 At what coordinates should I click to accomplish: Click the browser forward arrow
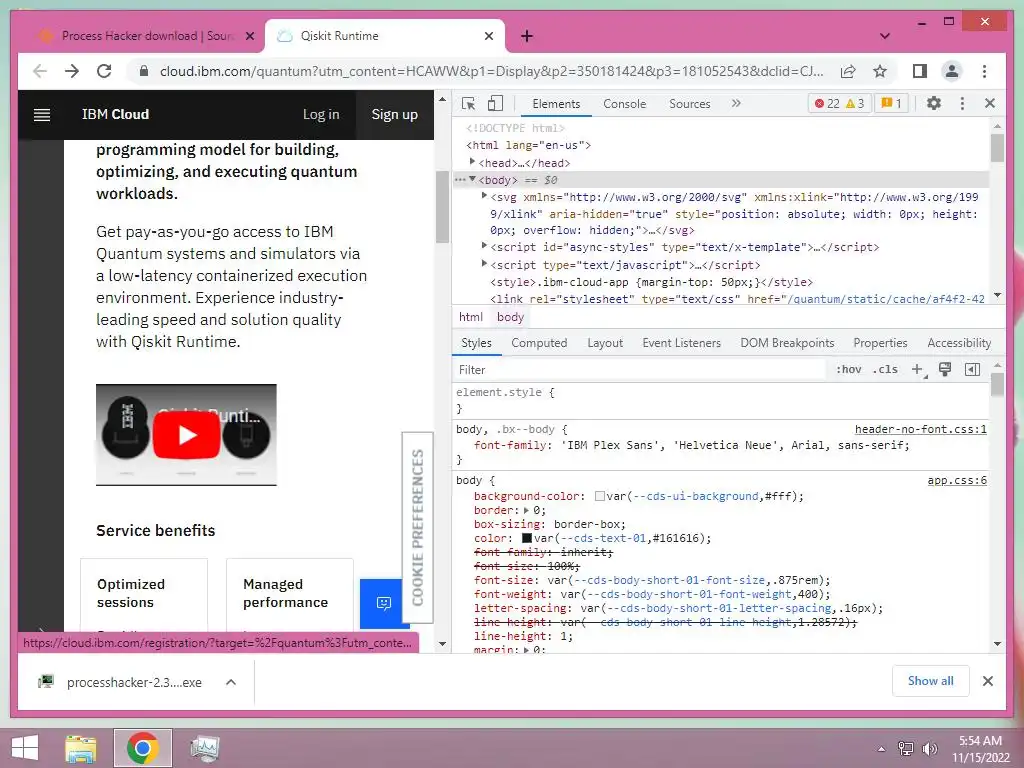click(x=72, y=71)
